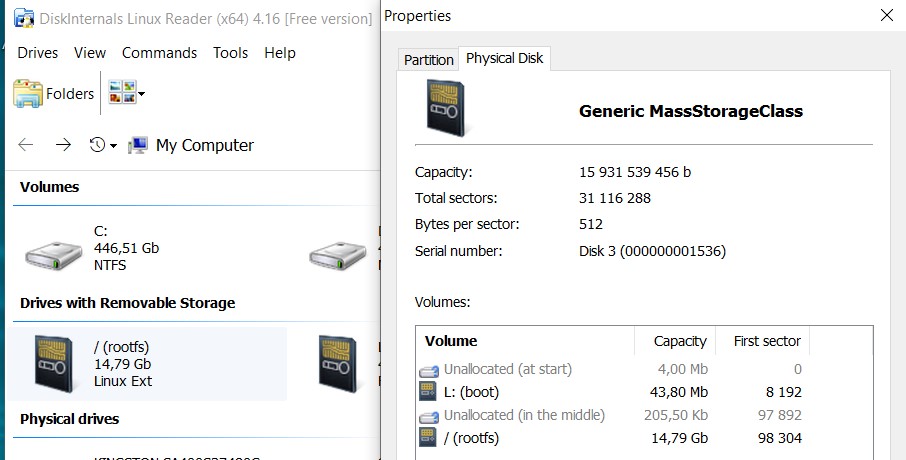Screen dimensions: 906x460
Task: Click the first sector value 8 192
Action: coord(784,392)
